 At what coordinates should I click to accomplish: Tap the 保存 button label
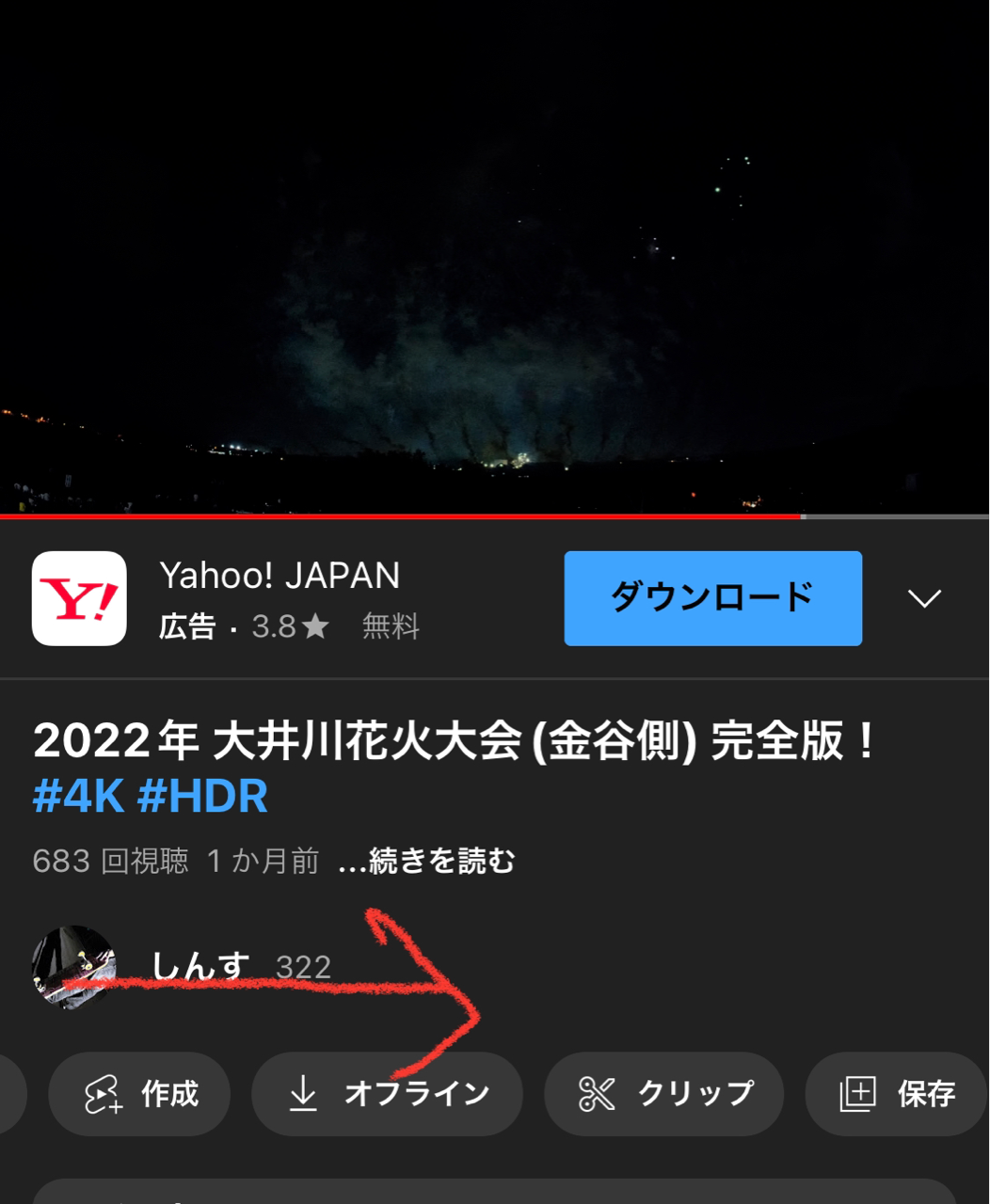point(927,1094)
